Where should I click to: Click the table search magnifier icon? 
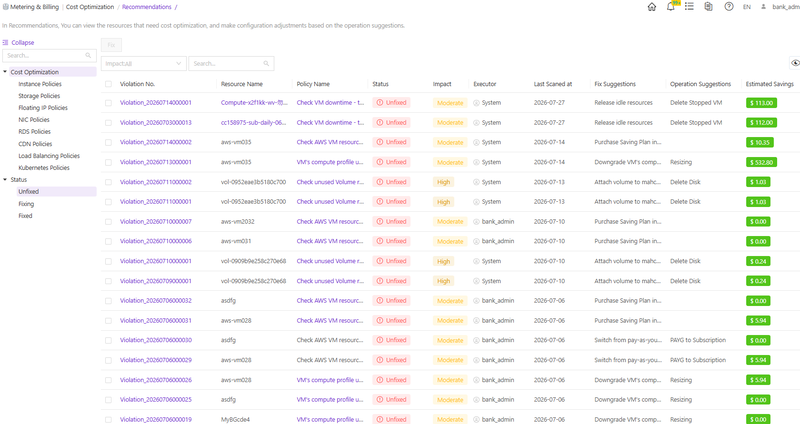[x=266, y=63]
